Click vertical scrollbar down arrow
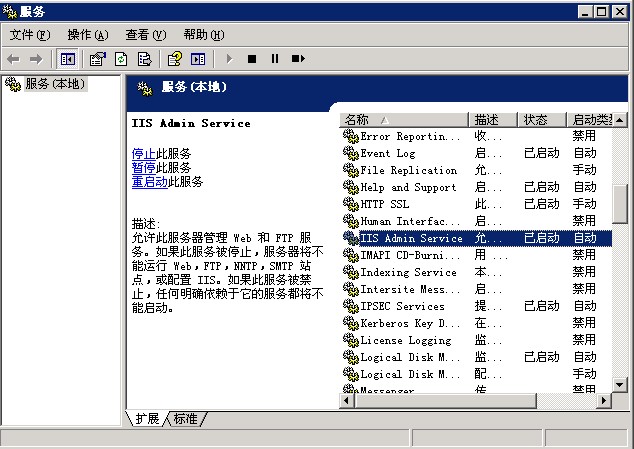This screenshot has width=634, height=449. [x=619, y=384]
